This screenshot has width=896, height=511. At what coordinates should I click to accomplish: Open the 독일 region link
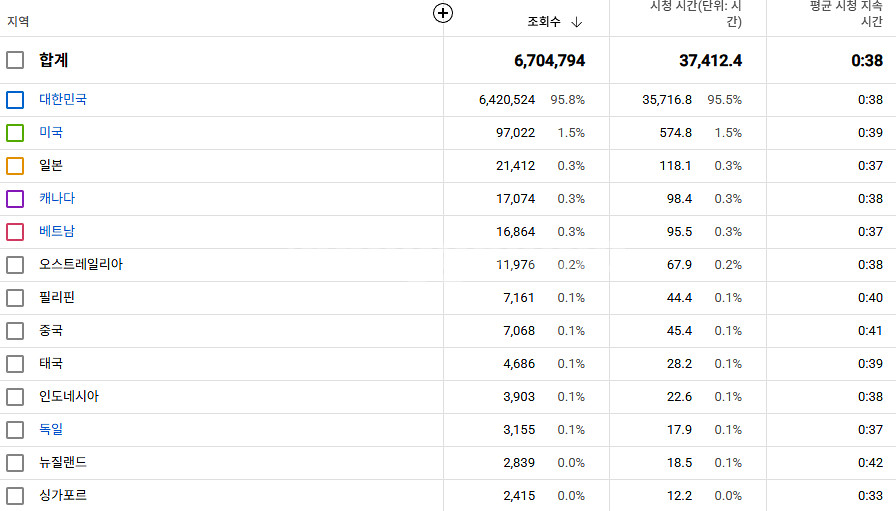[x=51, y=430]
